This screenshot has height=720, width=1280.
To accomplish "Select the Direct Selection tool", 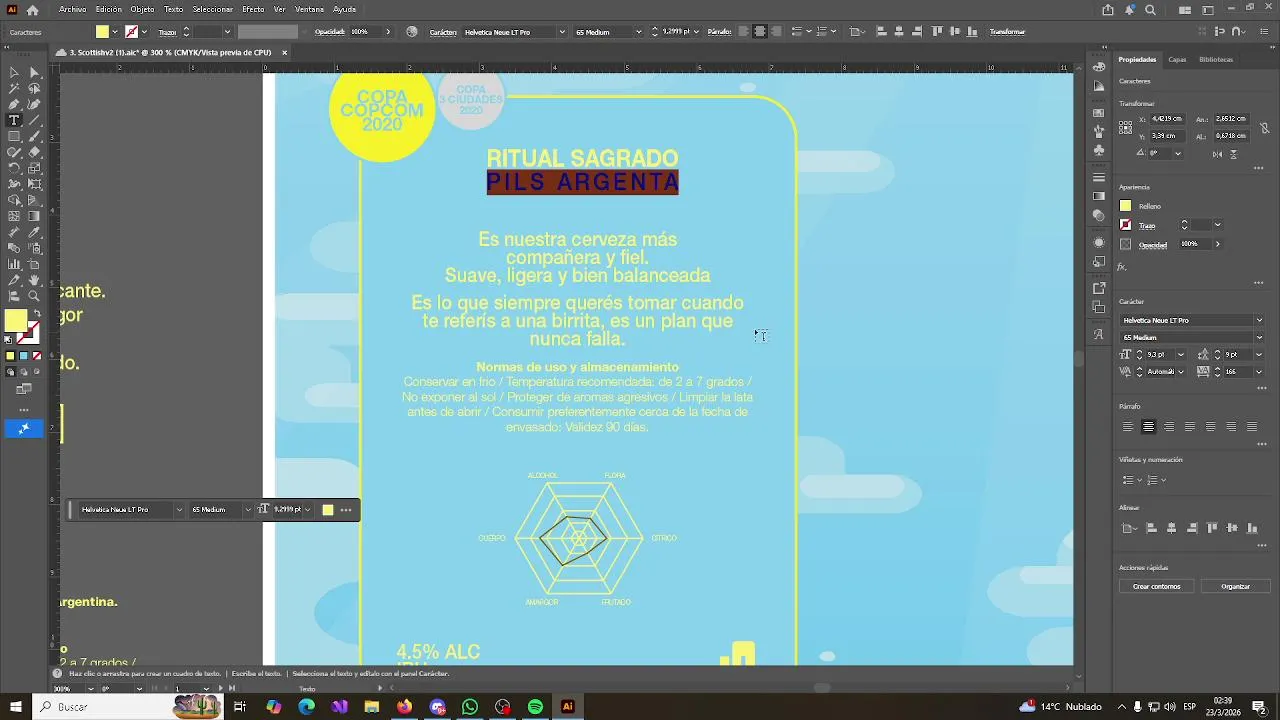I will [x=34, y=72].
